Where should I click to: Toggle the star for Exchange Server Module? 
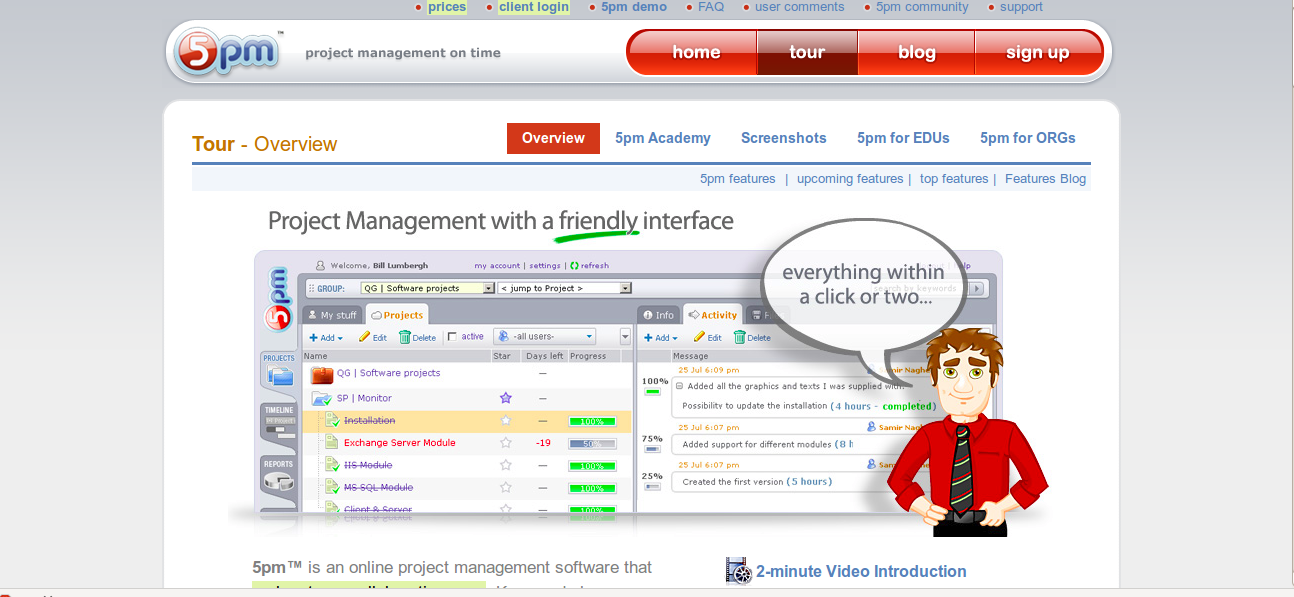[x=506, y=442]
